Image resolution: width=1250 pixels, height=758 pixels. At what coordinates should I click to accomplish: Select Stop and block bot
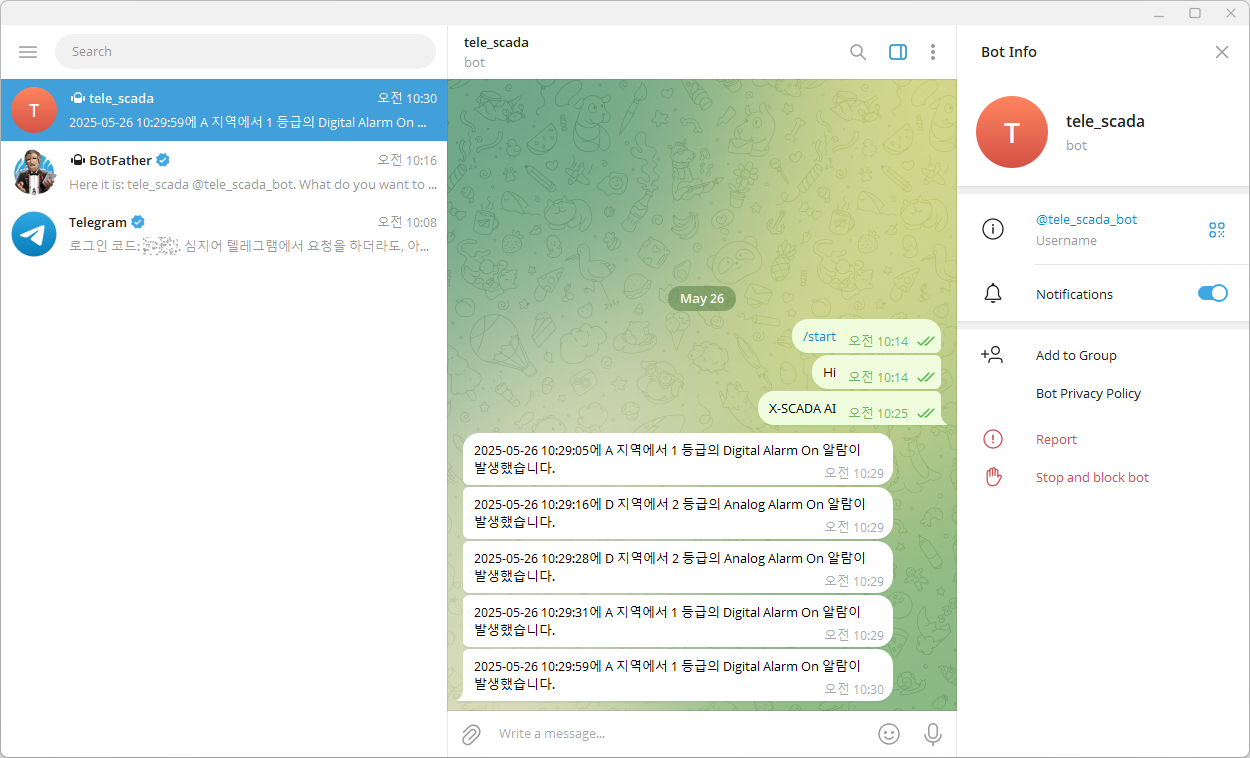click(x=1092, y=478)
